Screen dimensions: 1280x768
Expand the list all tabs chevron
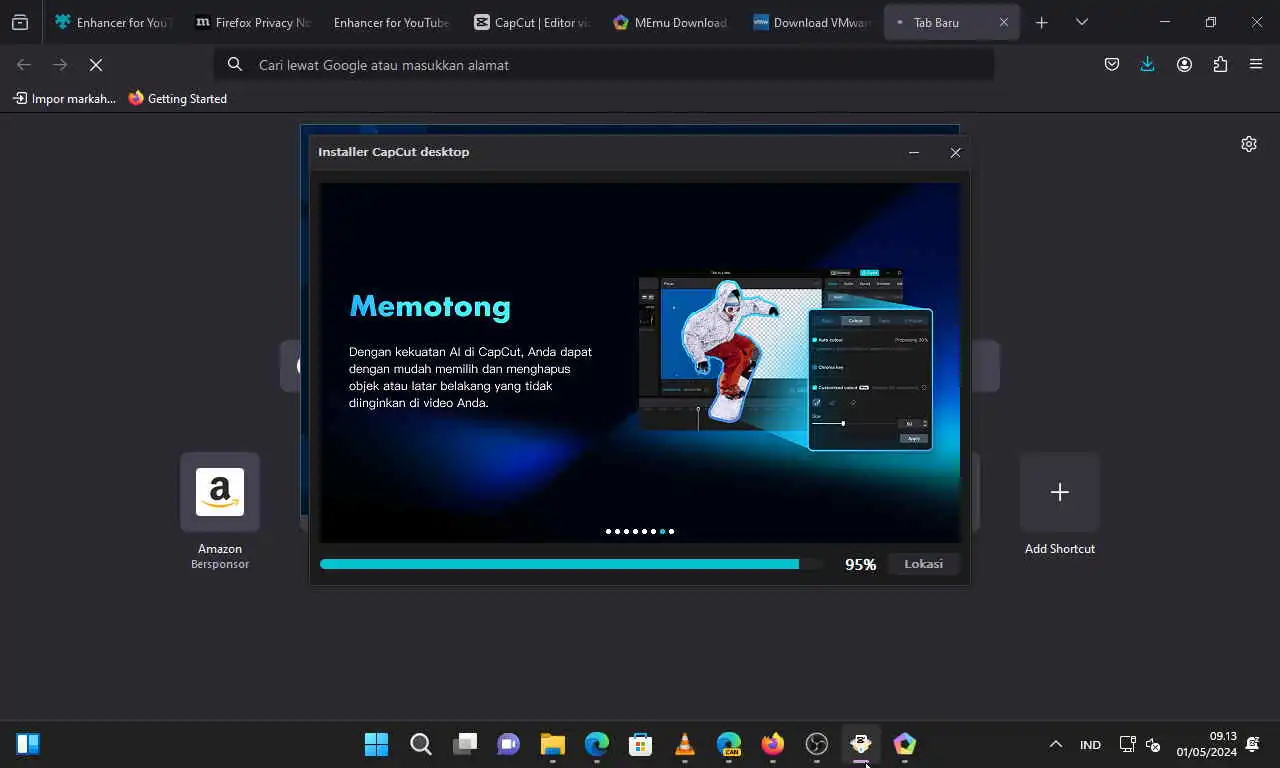pos(1081,22)
